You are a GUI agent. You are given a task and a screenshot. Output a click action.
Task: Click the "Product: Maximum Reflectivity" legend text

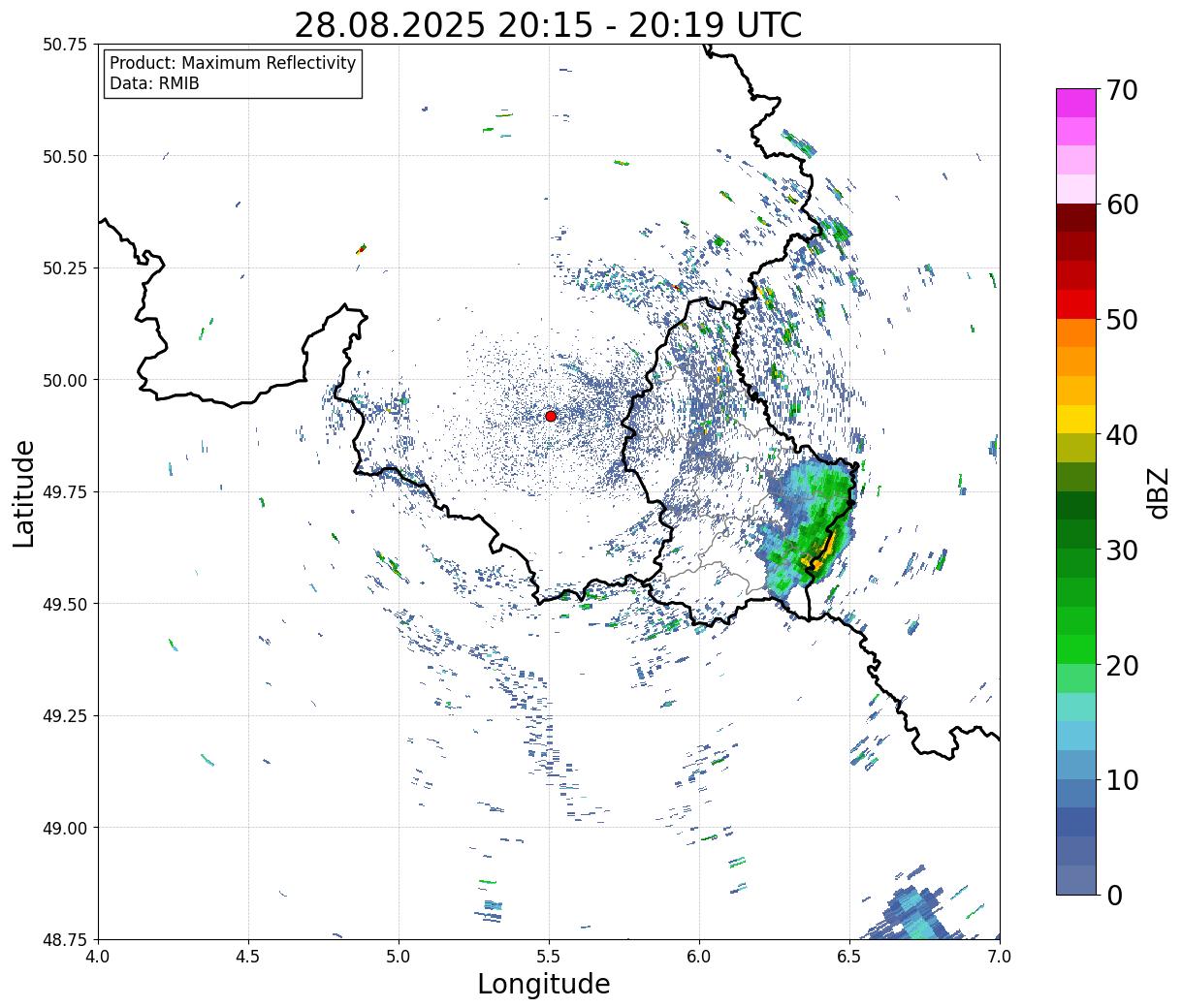pyautogui.click(x=233, y=63)
